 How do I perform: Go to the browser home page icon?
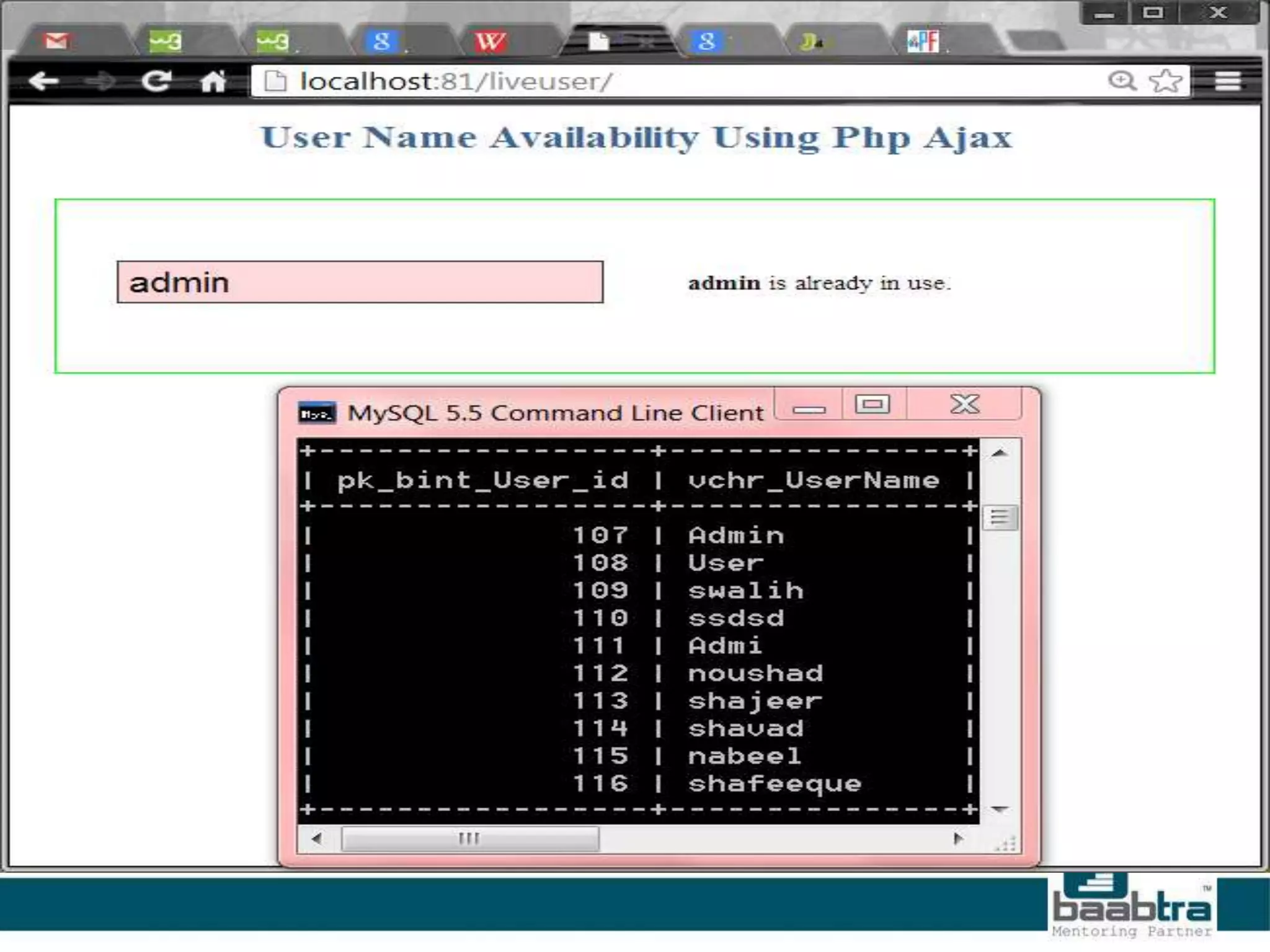point(213,81)
